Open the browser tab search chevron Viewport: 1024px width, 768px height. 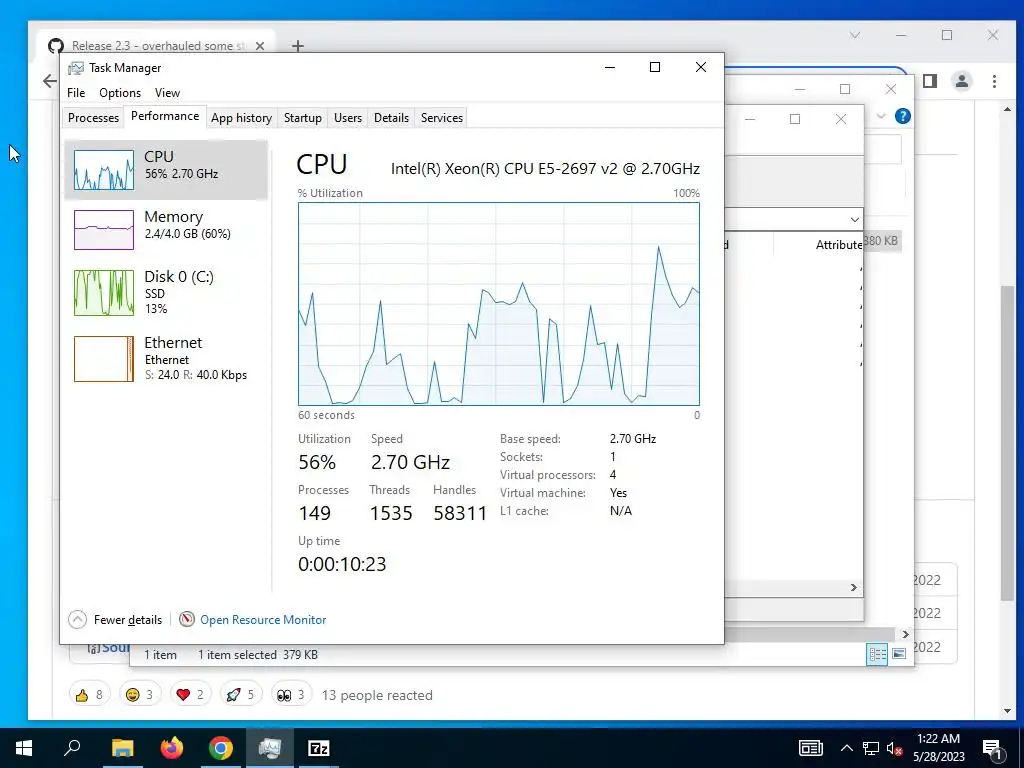[x=855, y=35]
